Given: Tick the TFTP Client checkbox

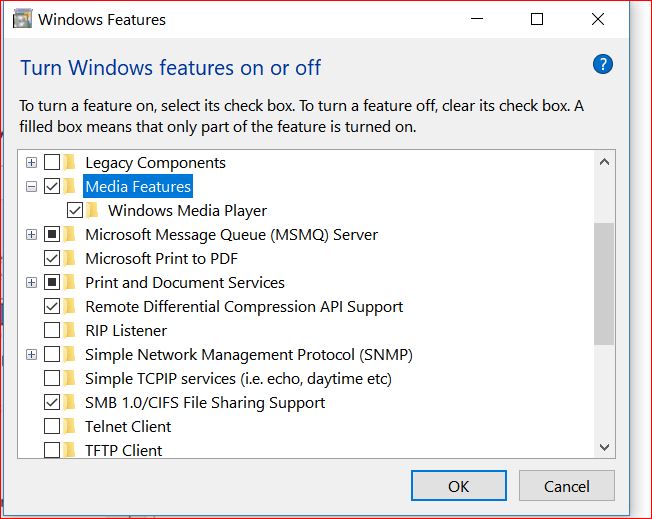Looking at the screenshot, I should (52, 450).
